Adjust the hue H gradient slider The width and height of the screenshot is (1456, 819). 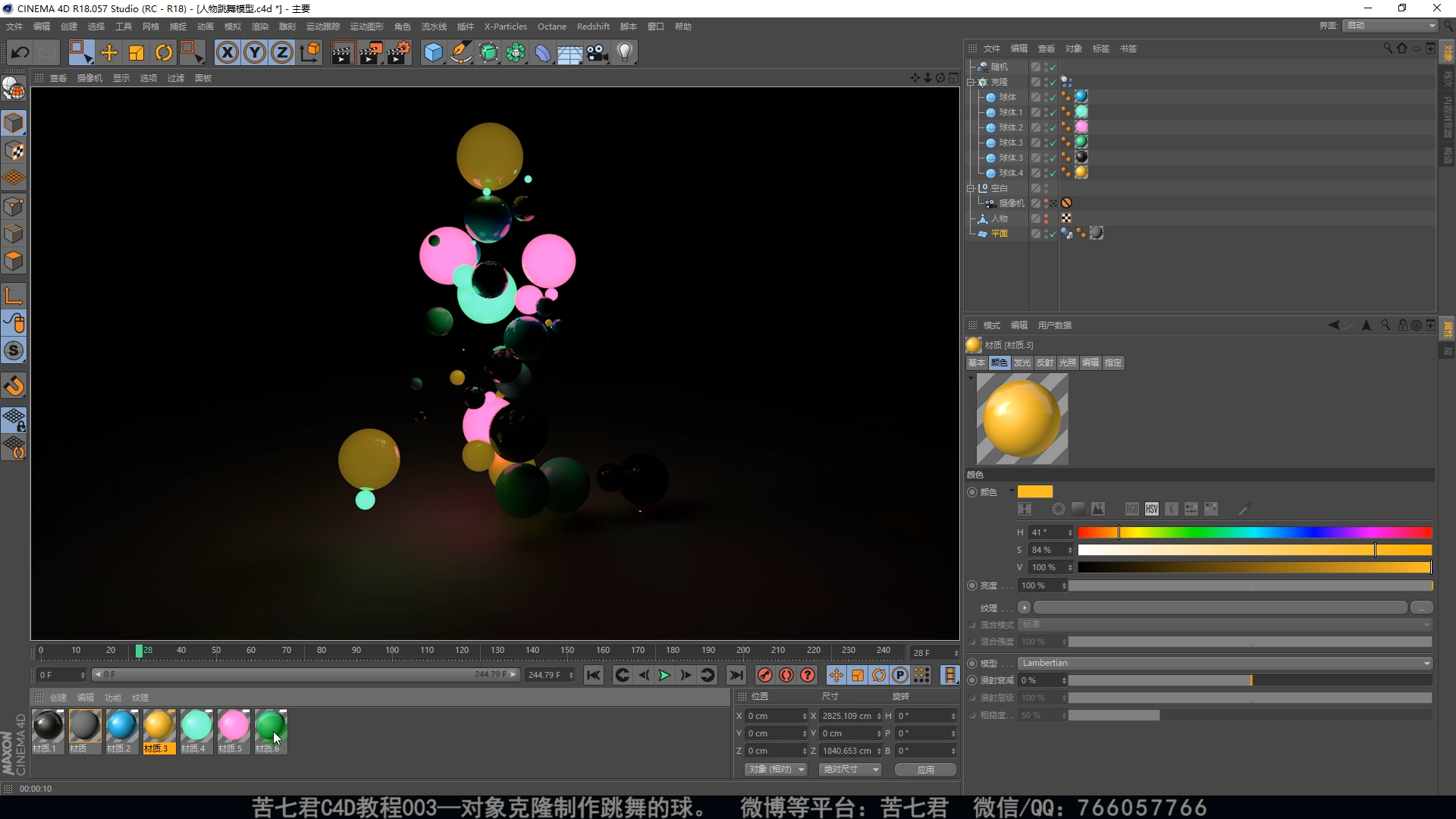tap(1255, 532)
